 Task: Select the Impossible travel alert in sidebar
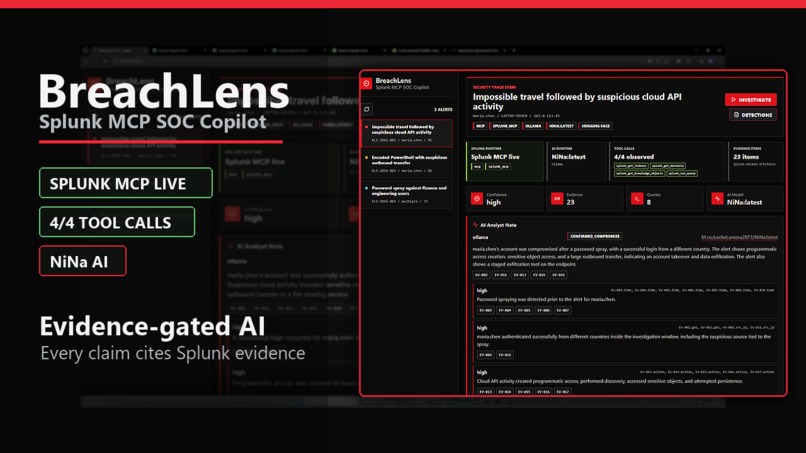(x=407, y=133)
